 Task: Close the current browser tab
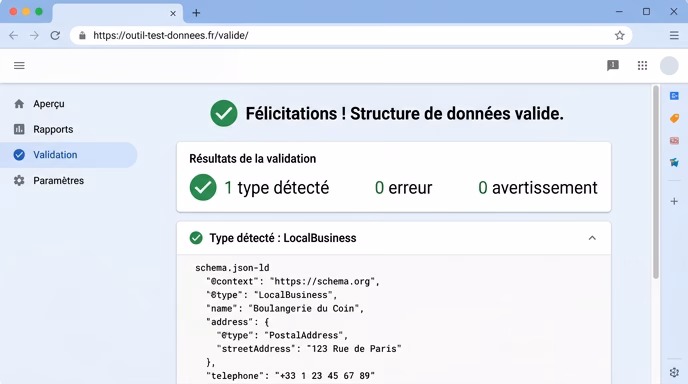(173, 13)
